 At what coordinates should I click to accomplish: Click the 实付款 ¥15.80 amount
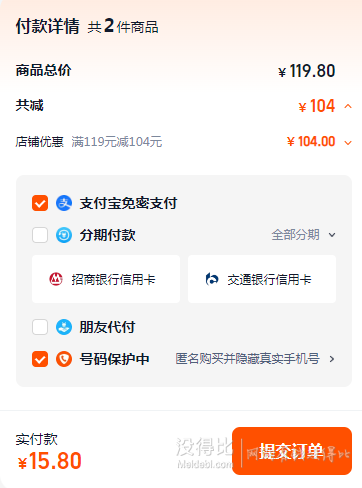pyautogui.click(x=50, y=461)
